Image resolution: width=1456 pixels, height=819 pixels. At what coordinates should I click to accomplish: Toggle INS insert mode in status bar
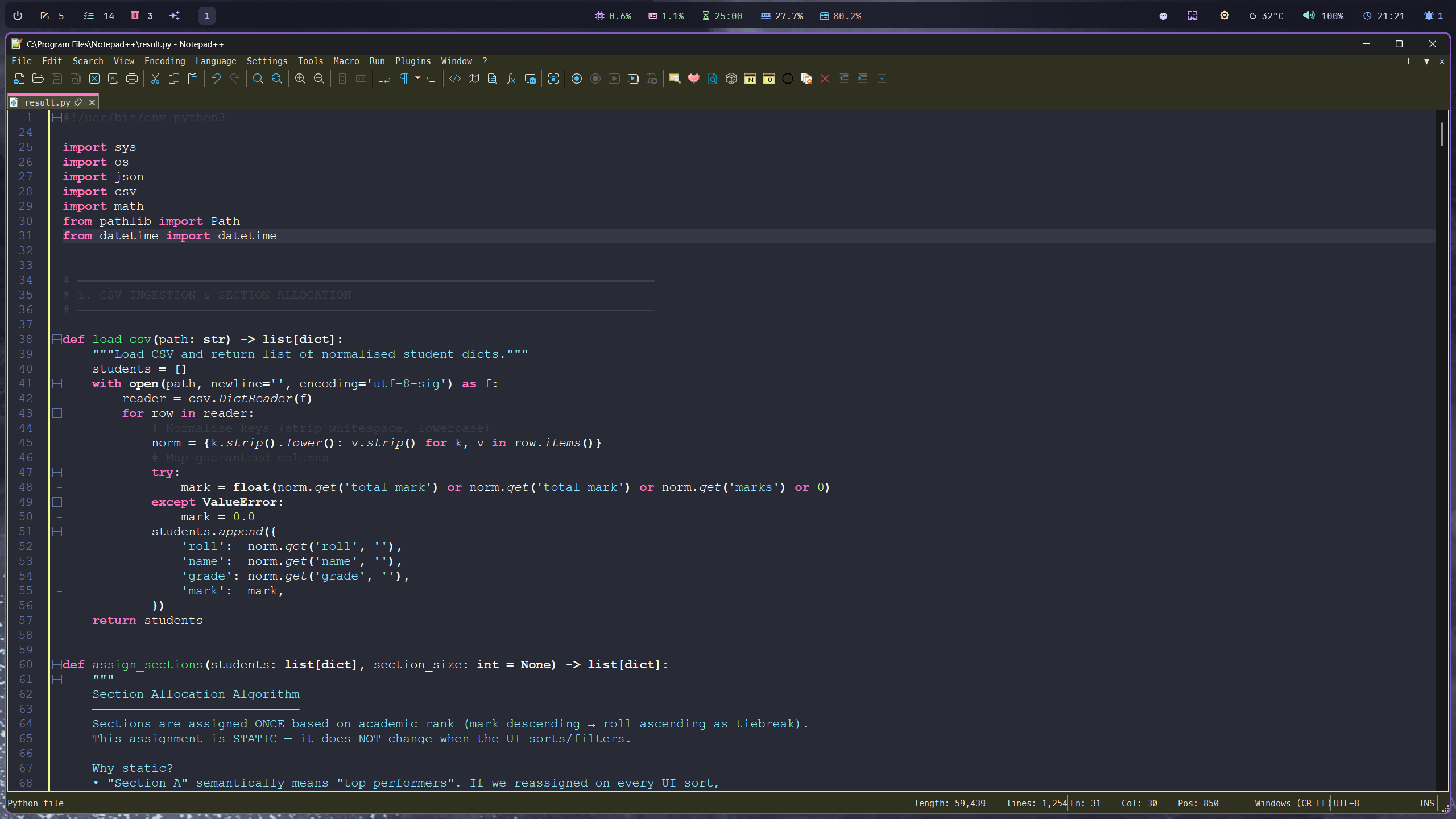1426,803
